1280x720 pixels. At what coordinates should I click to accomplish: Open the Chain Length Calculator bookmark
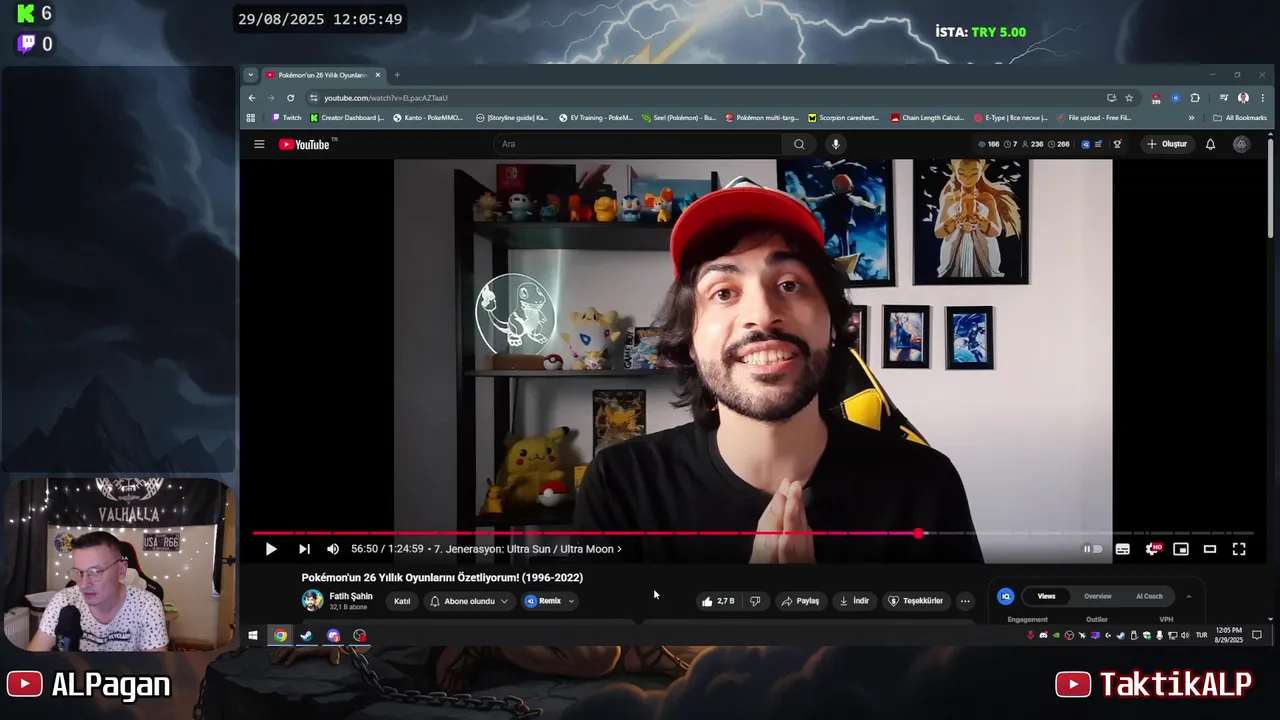(x=927, y=118)
